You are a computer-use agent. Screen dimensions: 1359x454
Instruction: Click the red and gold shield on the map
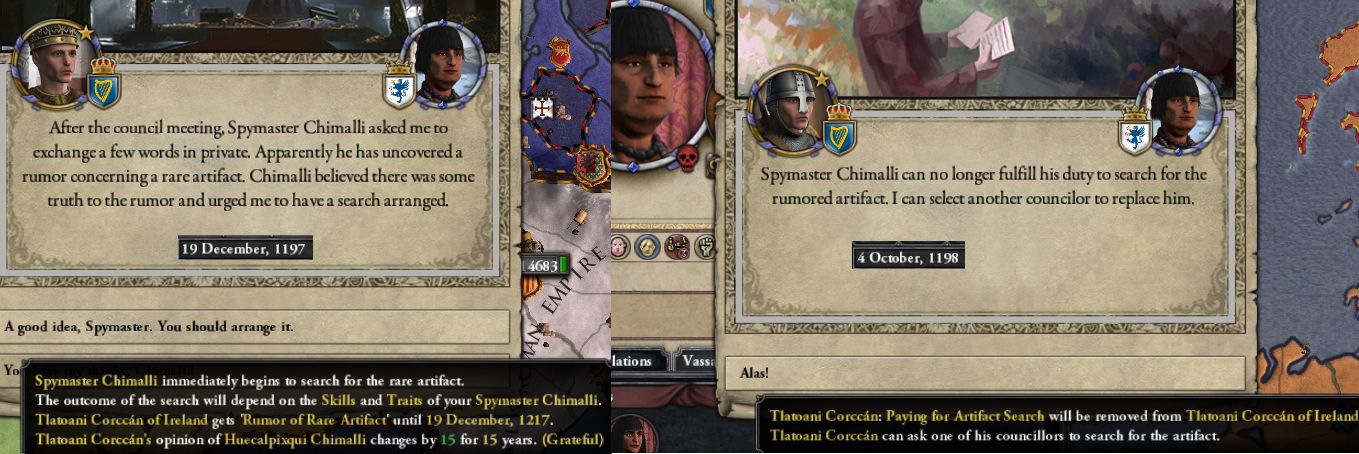[x=592, y=163]
